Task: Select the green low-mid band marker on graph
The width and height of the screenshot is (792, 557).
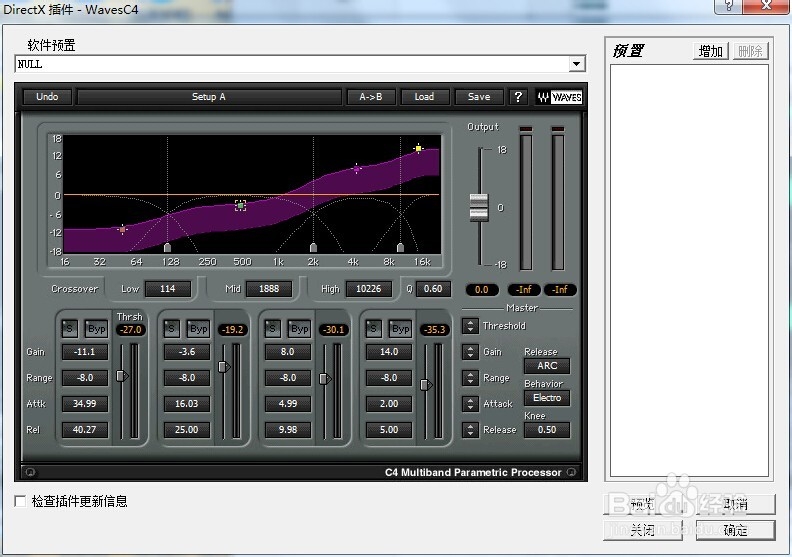Action: [x=240, y=205]
